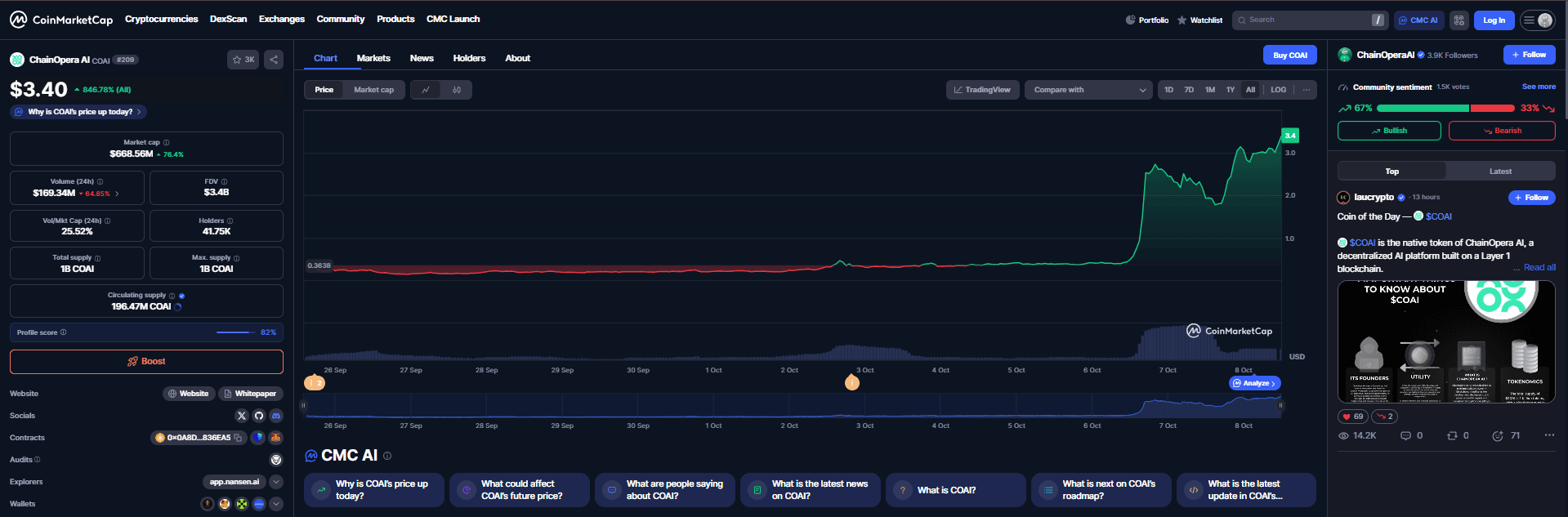Image resolution: width=1568 pixels, height=517 pixels.
Task: Open Discord social link
Action: coord(276,416)
